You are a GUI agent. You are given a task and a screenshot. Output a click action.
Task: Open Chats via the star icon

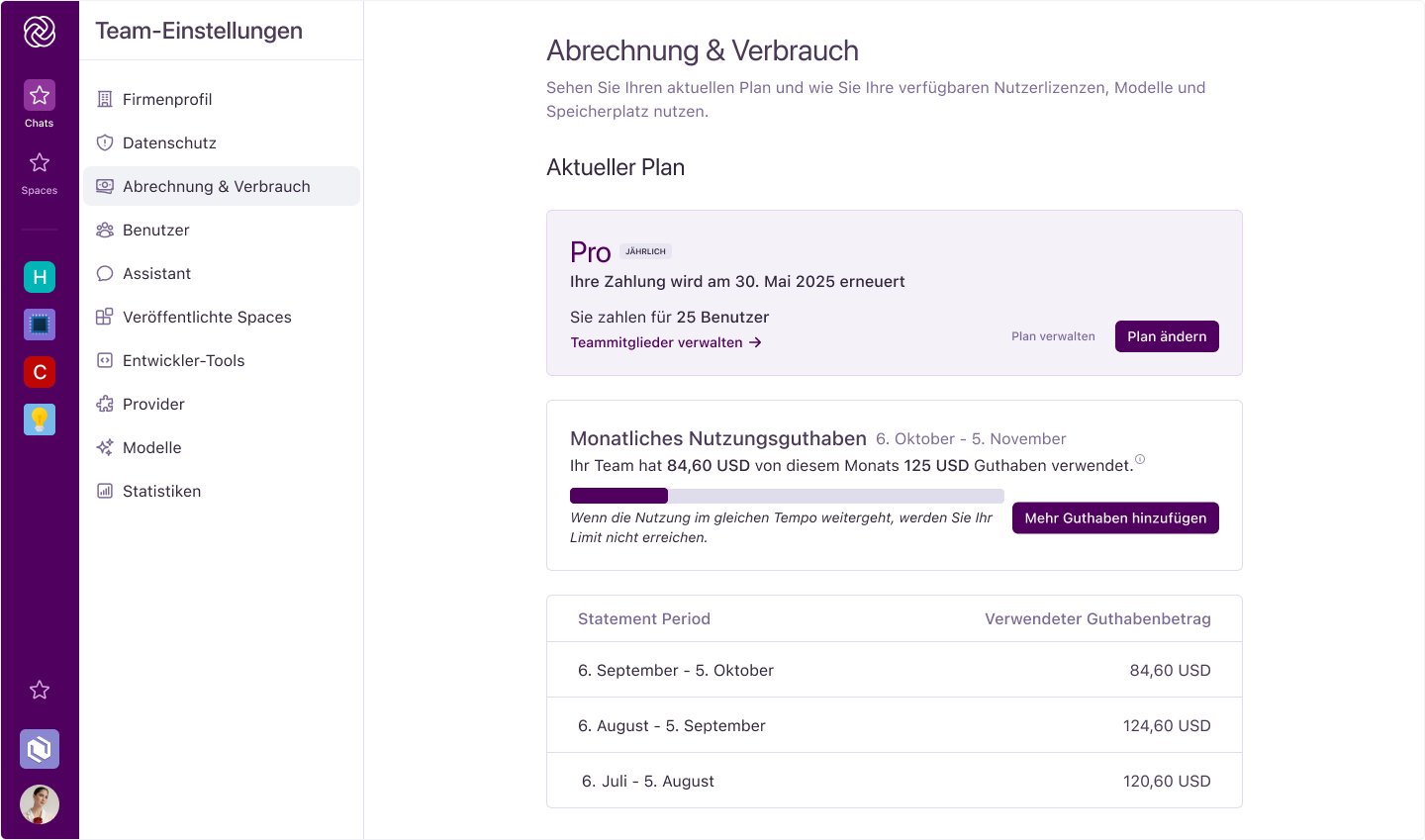(39, 95)
